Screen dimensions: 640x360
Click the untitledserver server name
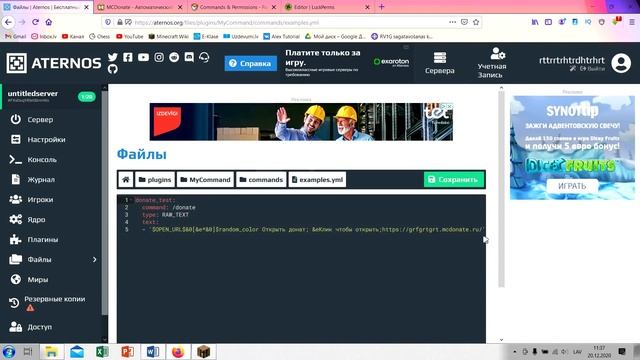33,93
